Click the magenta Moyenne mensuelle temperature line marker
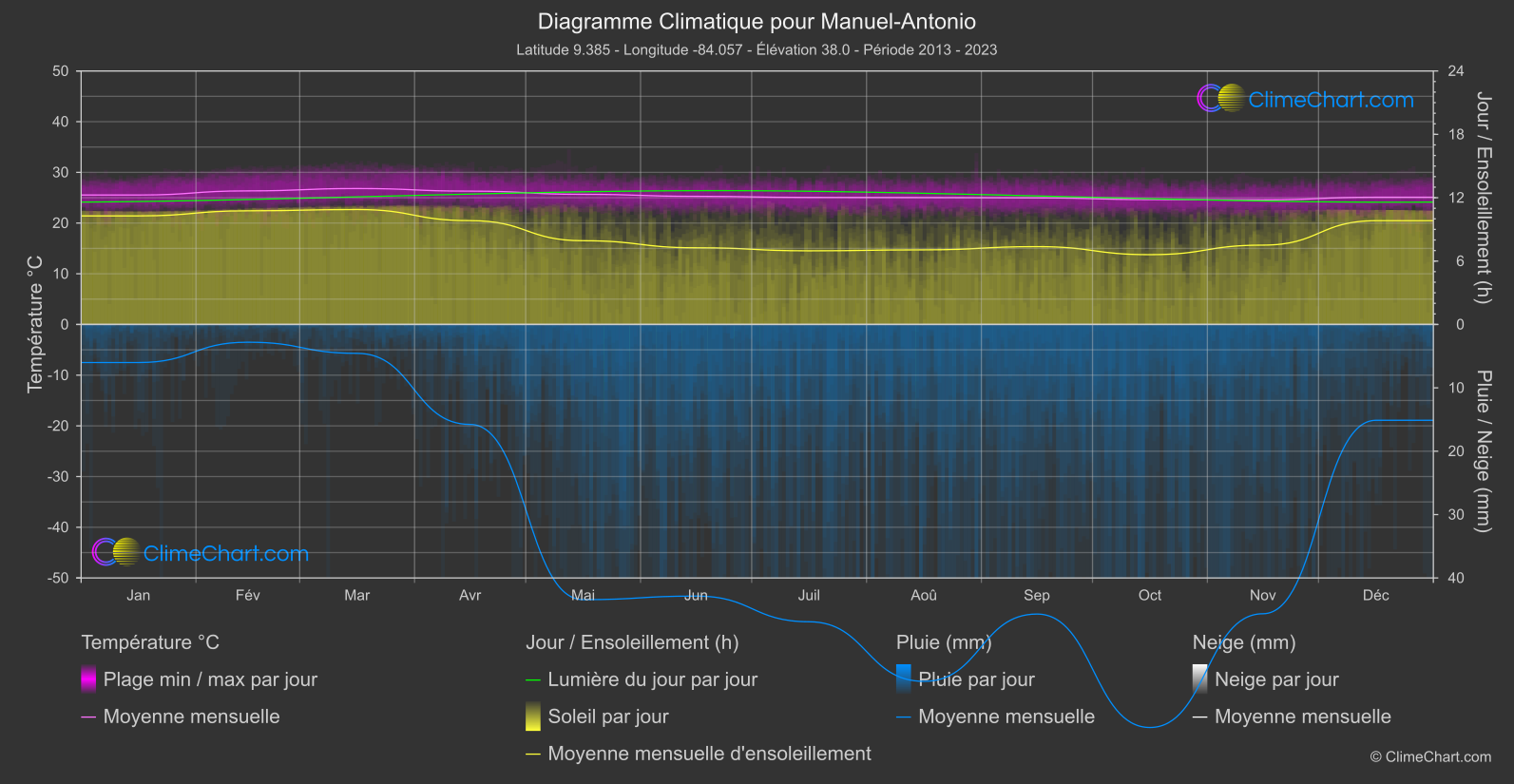Screen dimensions: 1514x784 88,717
